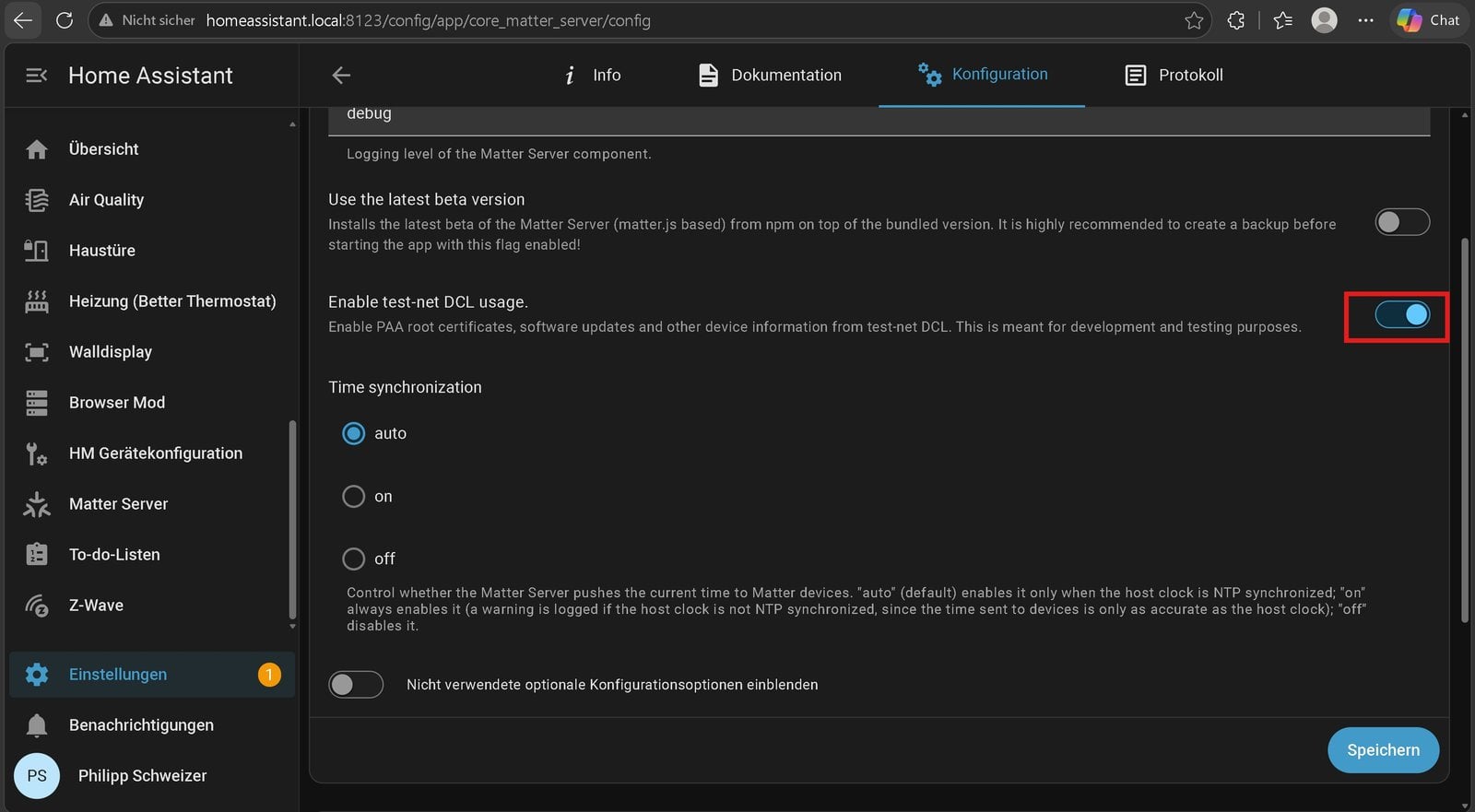Click the sidebar list scrollbar
Viewport: 1475px width, 812px height.
point(292,520)
